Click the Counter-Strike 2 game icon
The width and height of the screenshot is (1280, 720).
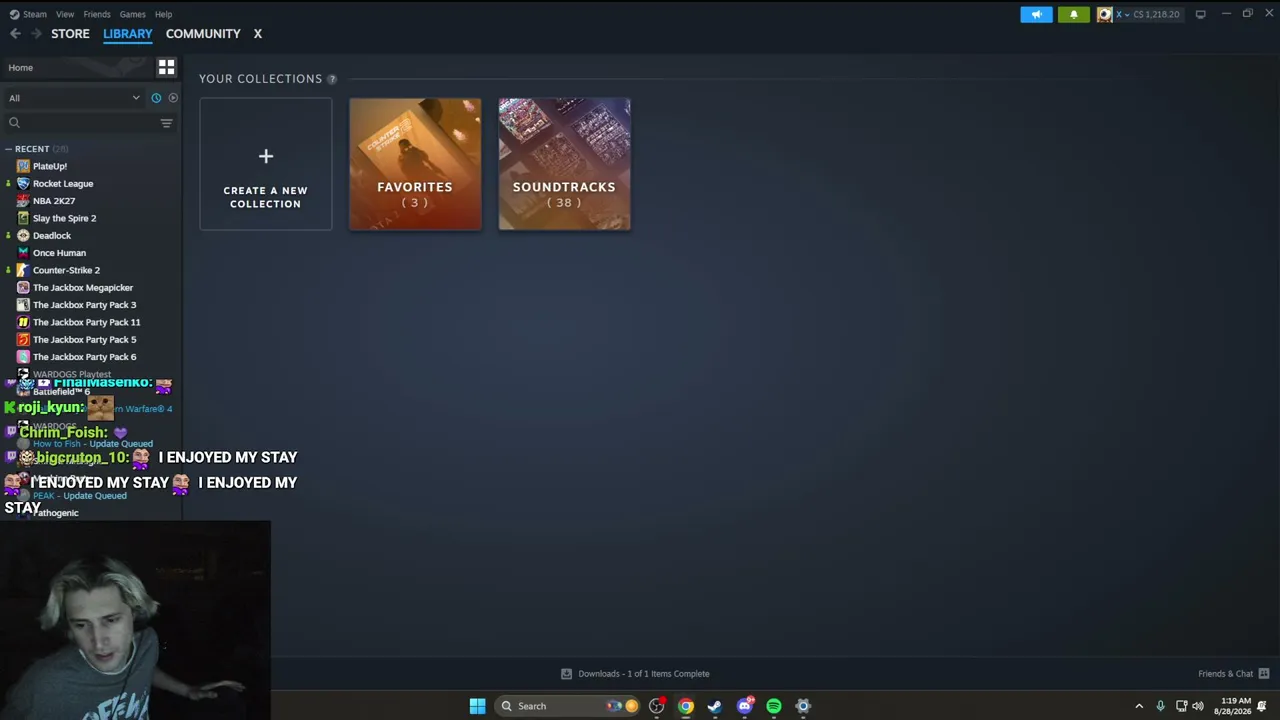point(23,270)
